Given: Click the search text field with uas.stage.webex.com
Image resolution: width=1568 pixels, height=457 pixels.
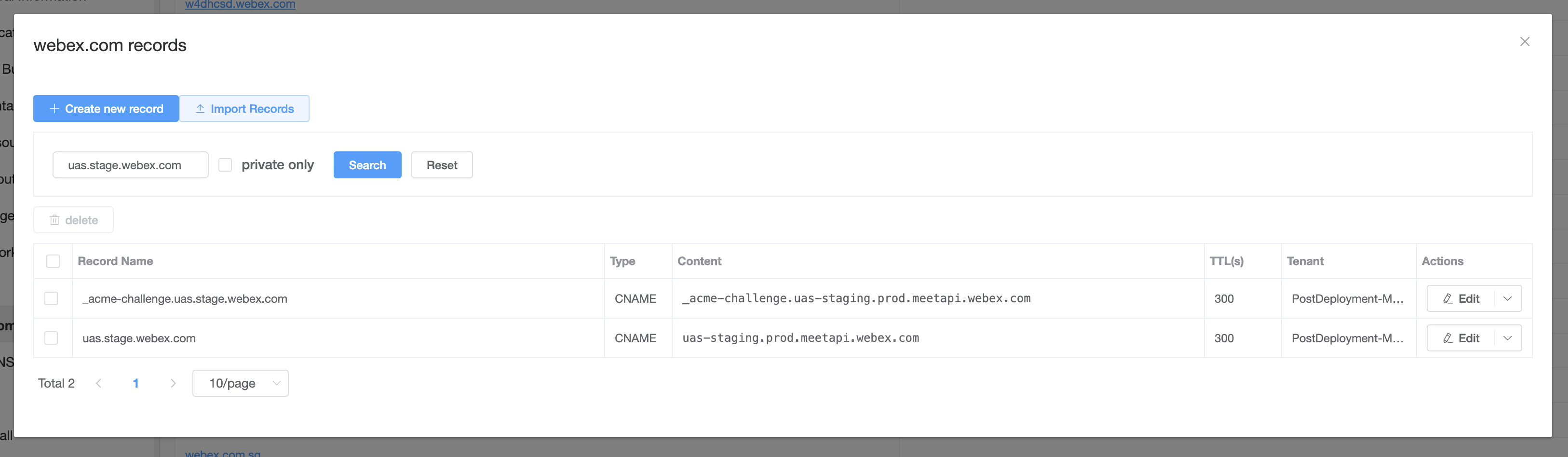Looking at the screenshot, I should (131, 165).
